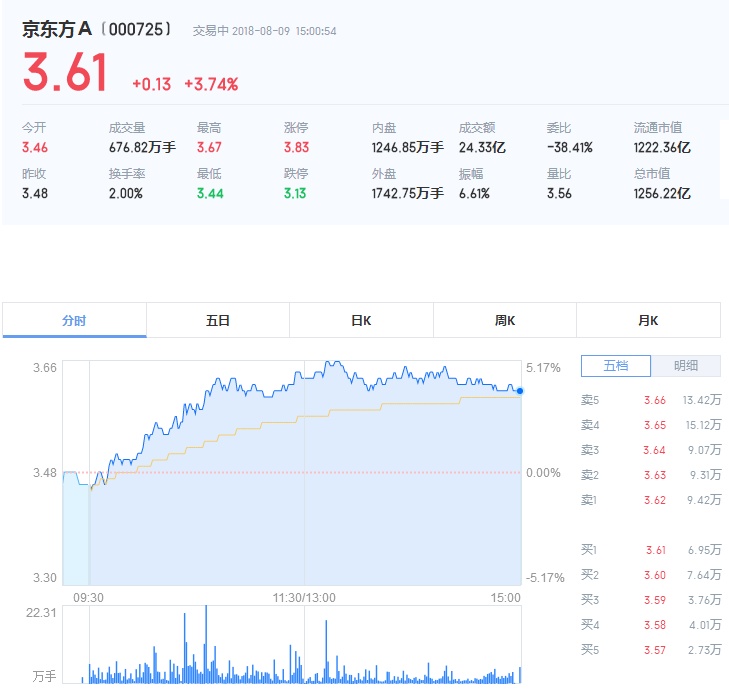Viewport: 729px width, 693px height.
Task: Select the 买1 bid row at 3.61
Action: point(650,550)
